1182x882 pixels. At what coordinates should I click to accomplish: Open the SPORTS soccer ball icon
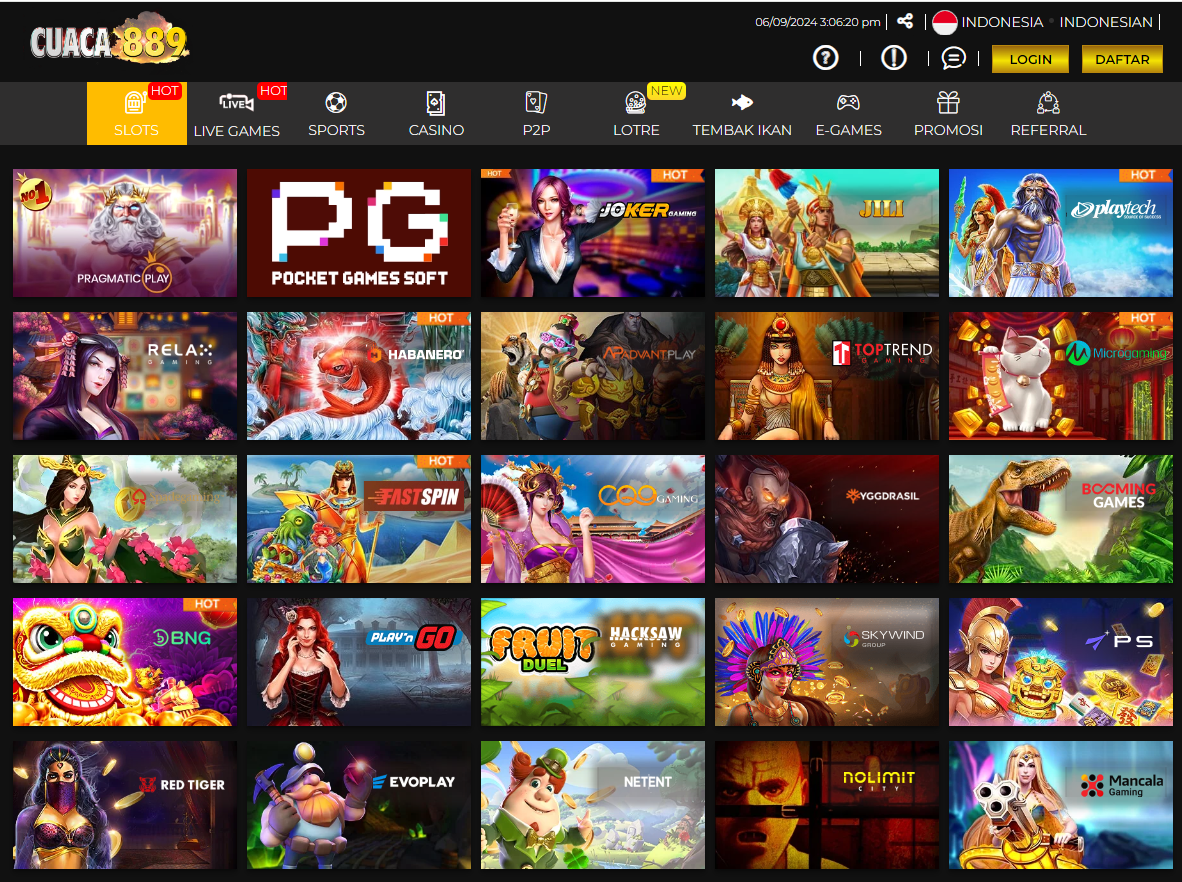pyautogui.click(x=336, y=102)
